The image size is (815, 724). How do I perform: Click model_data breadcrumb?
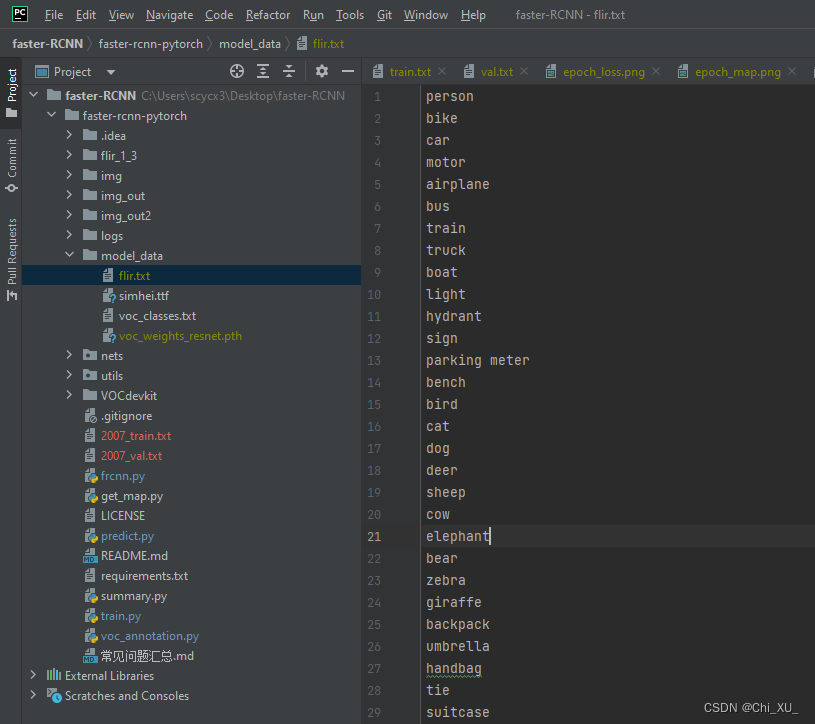tap(250, 44)
